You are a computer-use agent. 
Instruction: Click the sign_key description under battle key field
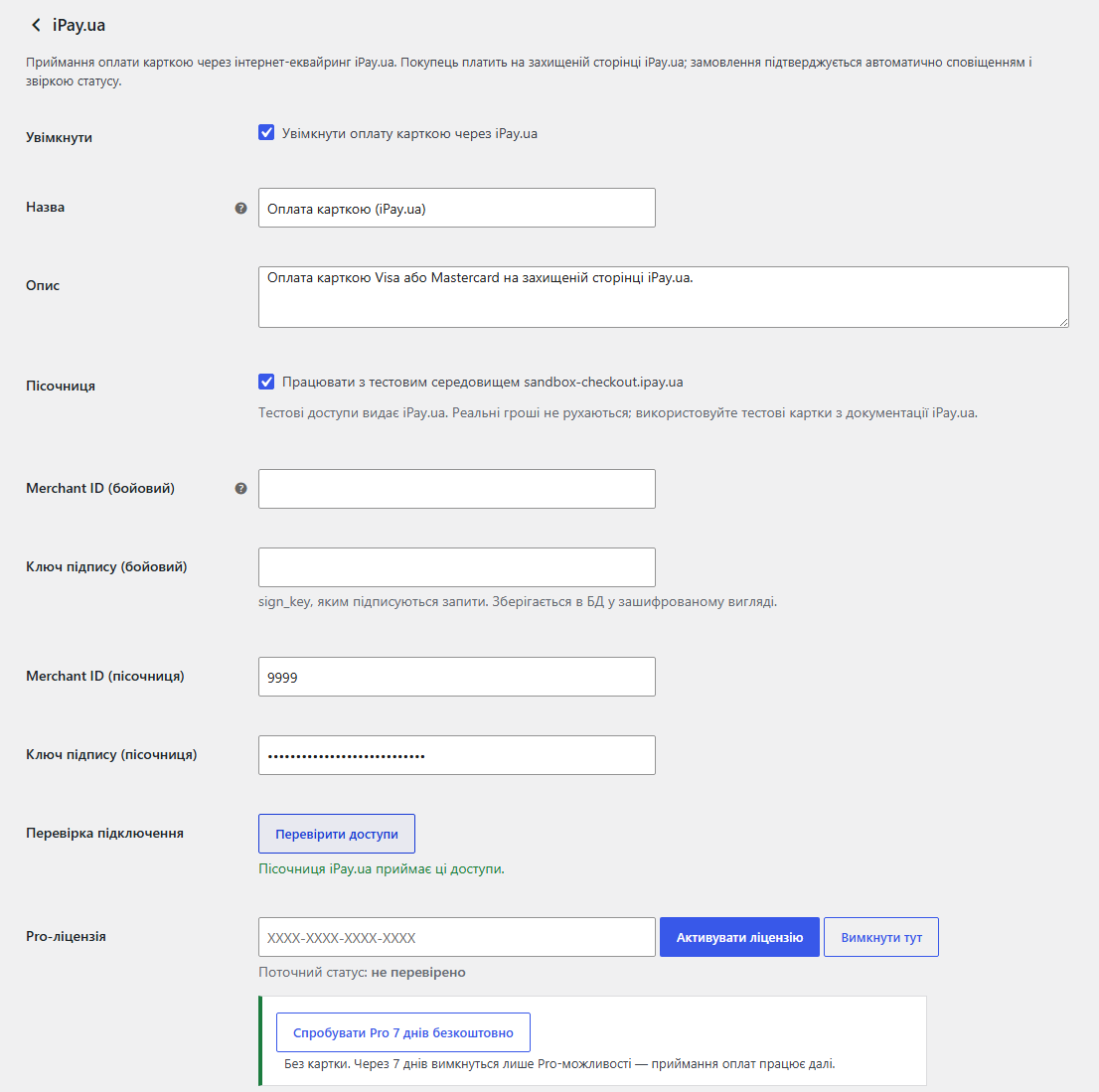point(518,601)
